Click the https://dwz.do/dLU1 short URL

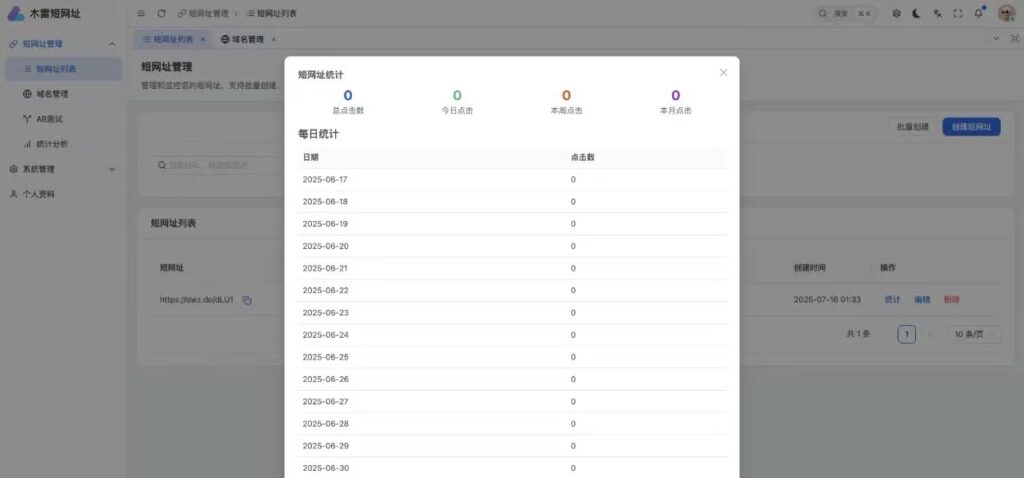click(197, 300)
